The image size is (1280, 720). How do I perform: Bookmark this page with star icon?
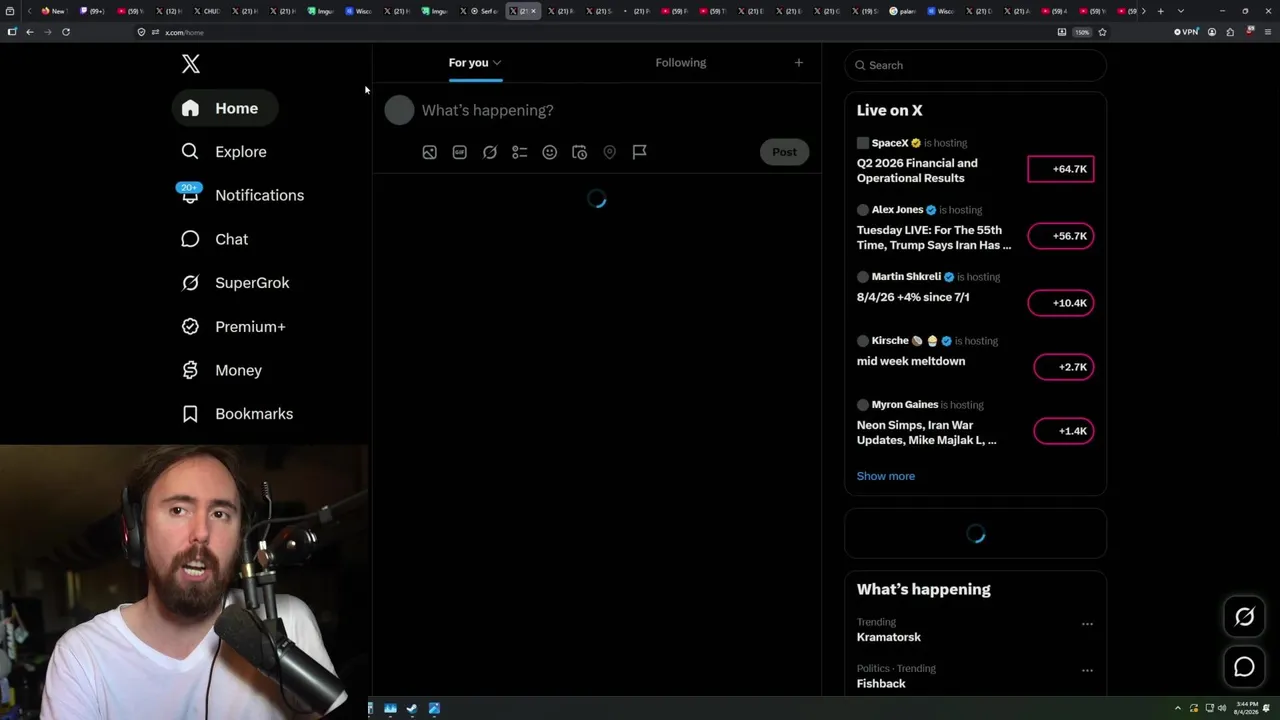coord(1102,32)
